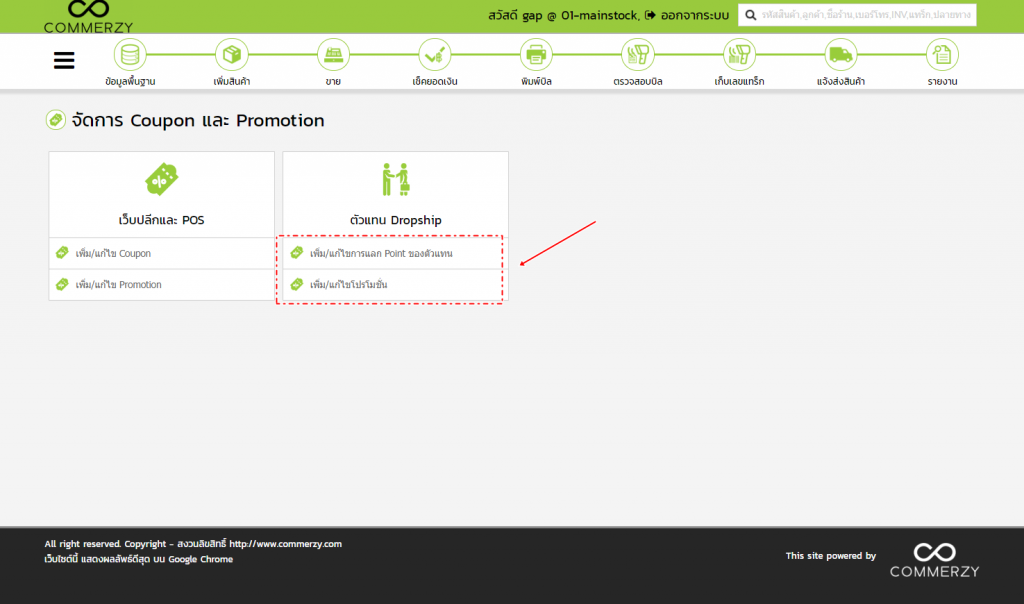1024x604 pixels.
Task: Open เพิ่ม/แก้ไขการแลก Point ของตัวแทน
Action: point(381,253)
